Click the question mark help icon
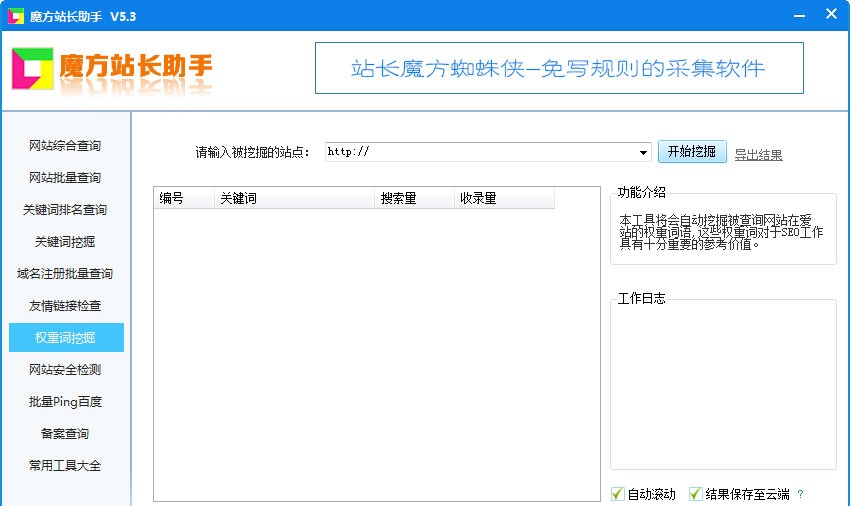This screenshot has width=852, height=506. (x=800, y=494)
